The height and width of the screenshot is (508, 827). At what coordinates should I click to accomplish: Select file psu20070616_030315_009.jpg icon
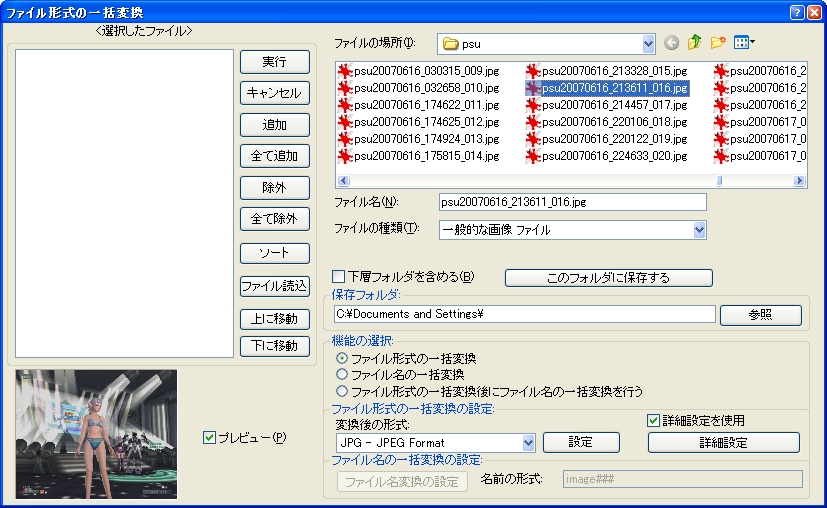pyautogui.click(x=346, y=71)
